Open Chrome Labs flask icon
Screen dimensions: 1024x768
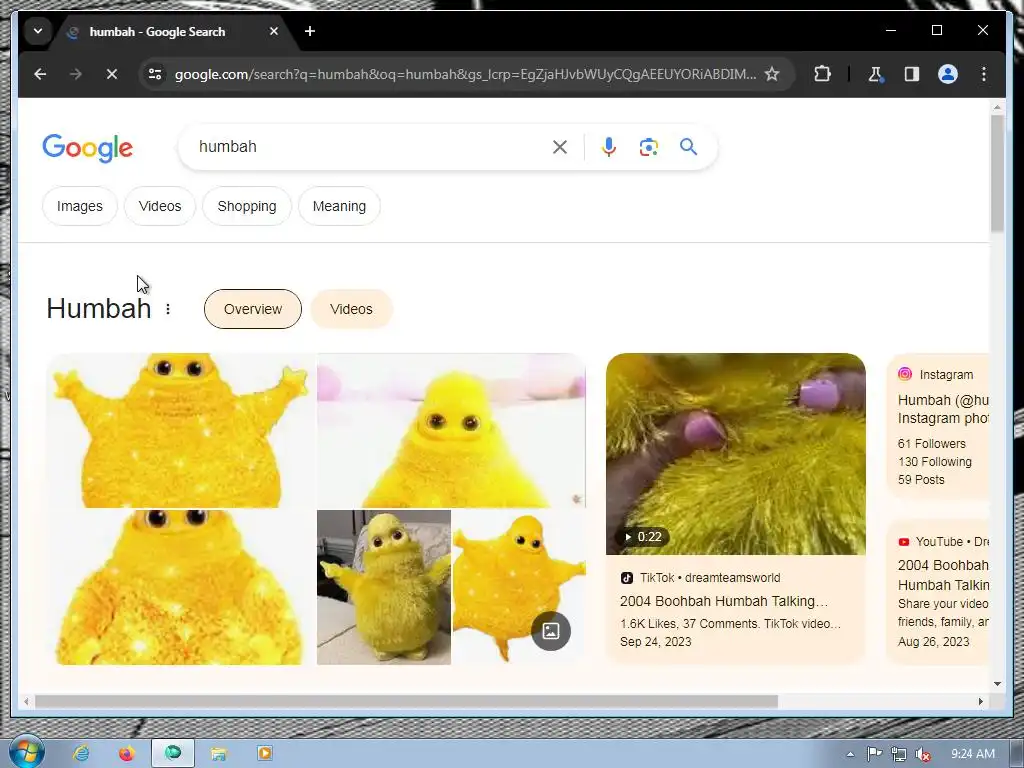875,74
